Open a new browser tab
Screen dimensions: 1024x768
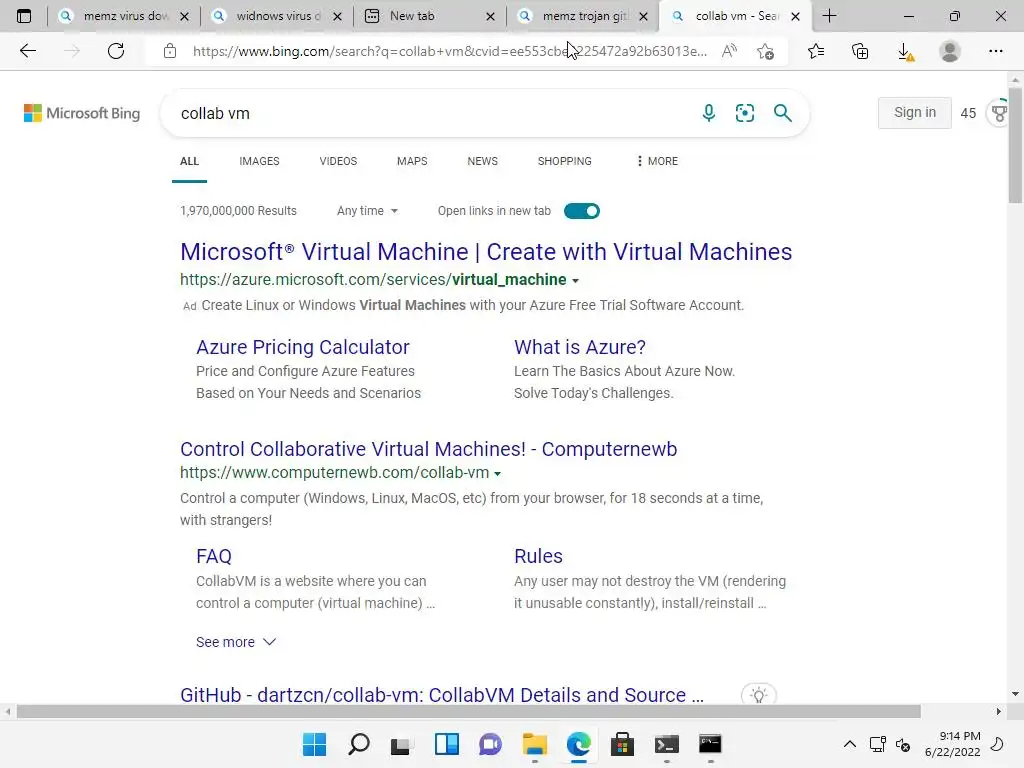pyautogui.click(x=829, y=16)
